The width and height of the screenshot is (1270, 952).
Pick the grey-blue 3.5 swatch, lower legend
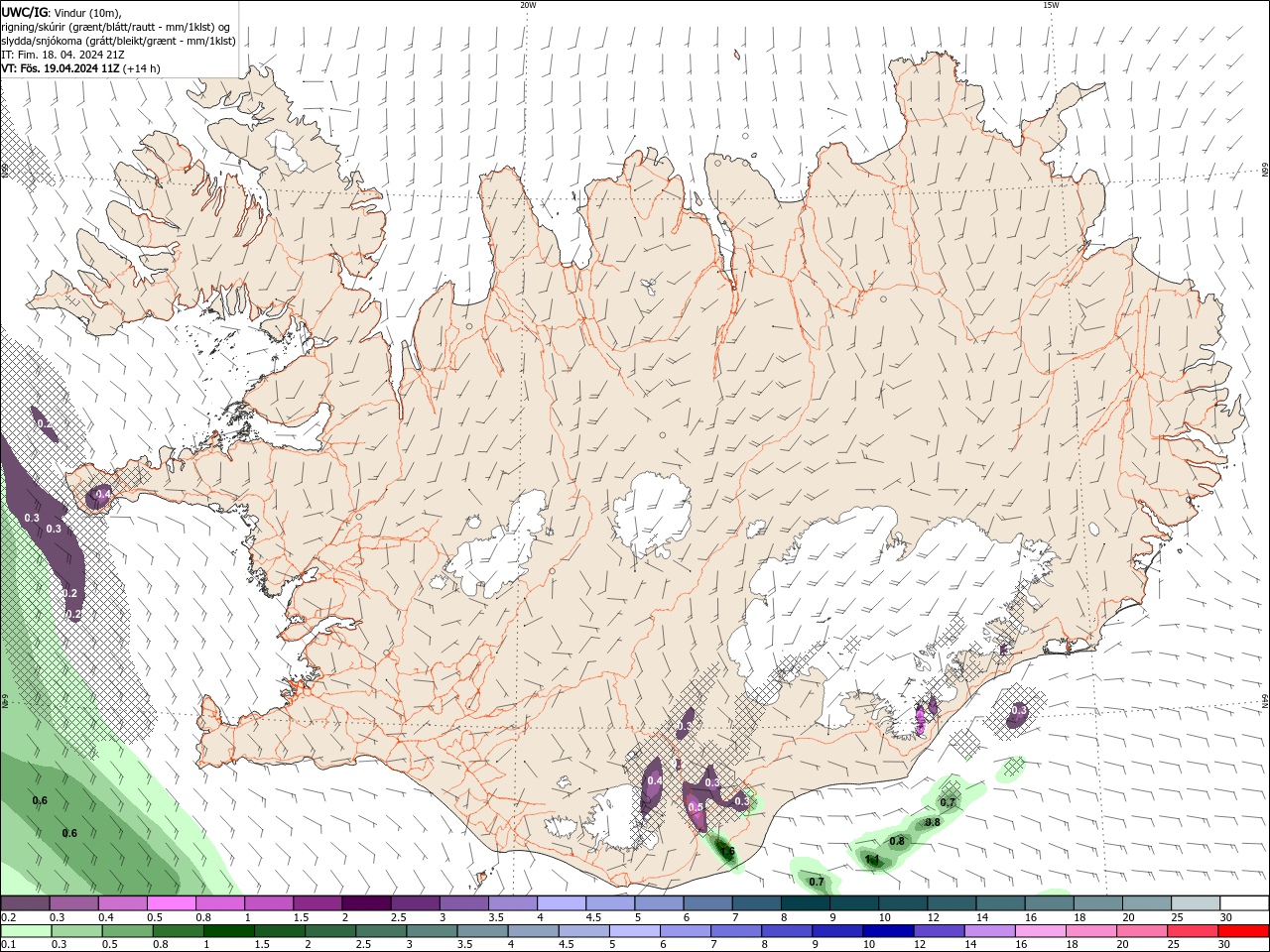(x=482, y=931)
